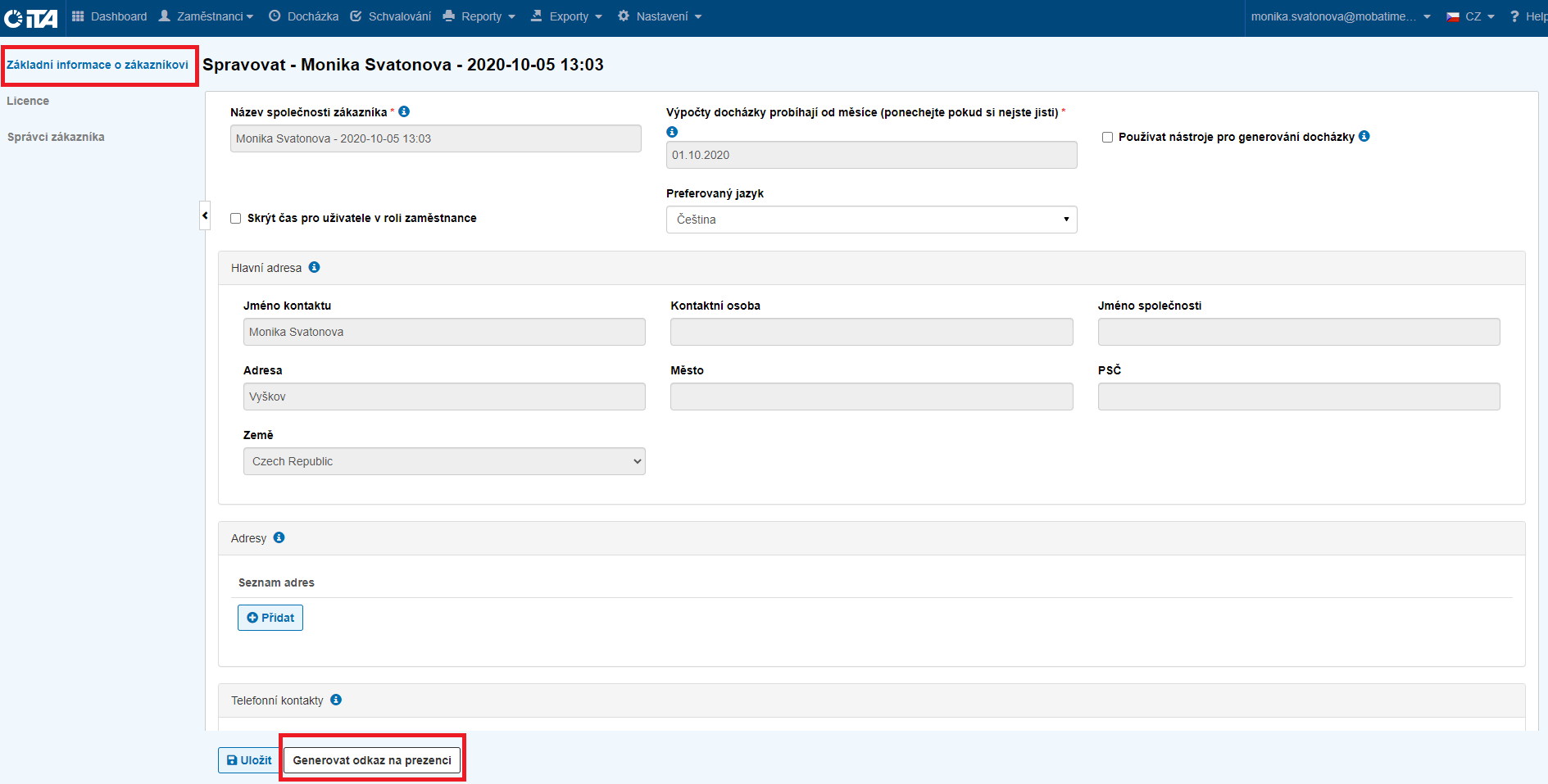1548x784 pixels.
Task: Click the Kontaktní osoba input field
Action: click(871, 332)
